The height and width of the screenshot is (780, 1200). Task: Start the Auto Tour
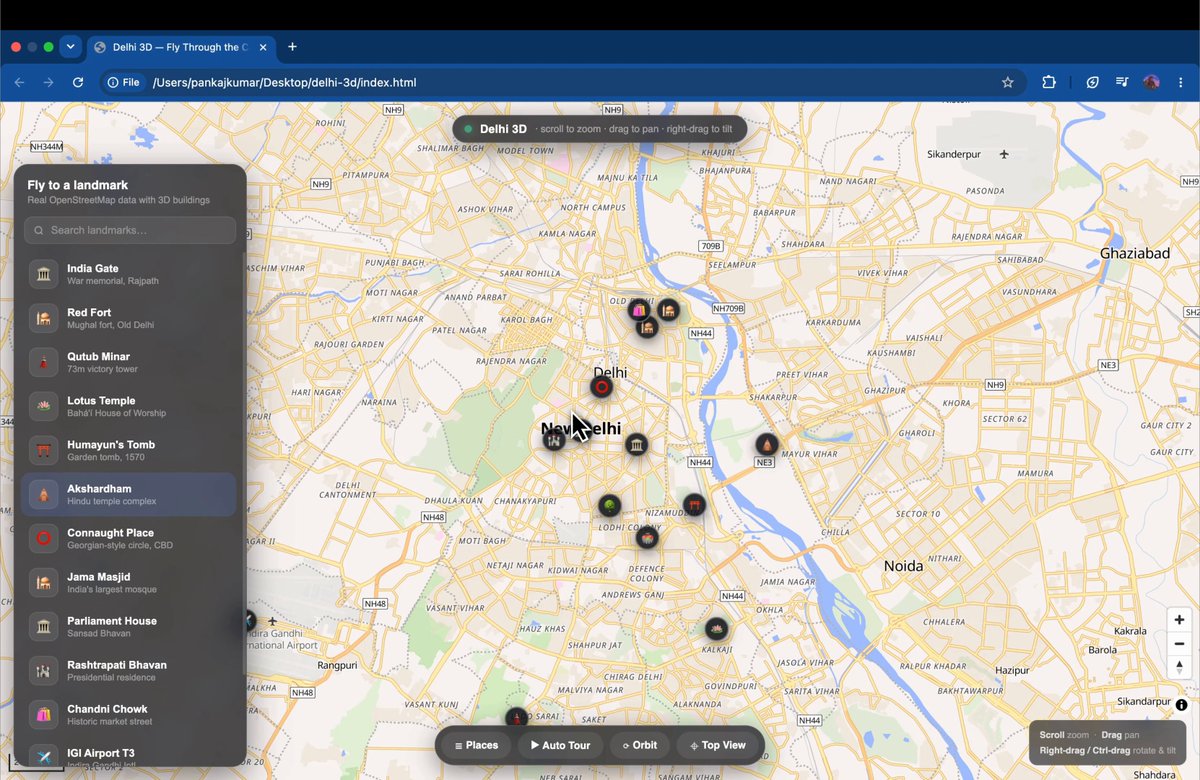tap(560, 745)
